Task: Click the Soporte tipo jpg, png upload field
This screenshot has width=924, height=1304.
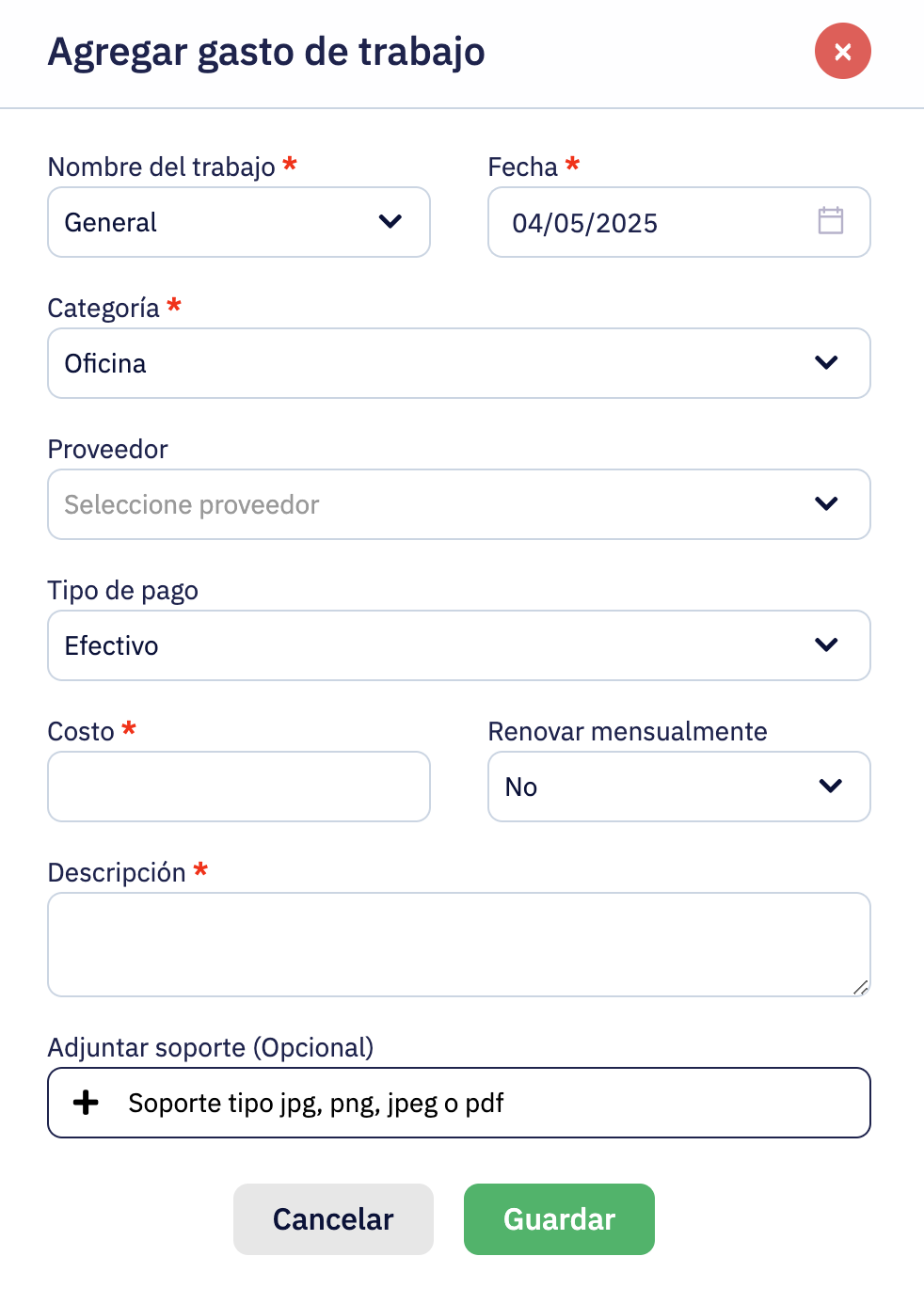Action: (459, 1103)
